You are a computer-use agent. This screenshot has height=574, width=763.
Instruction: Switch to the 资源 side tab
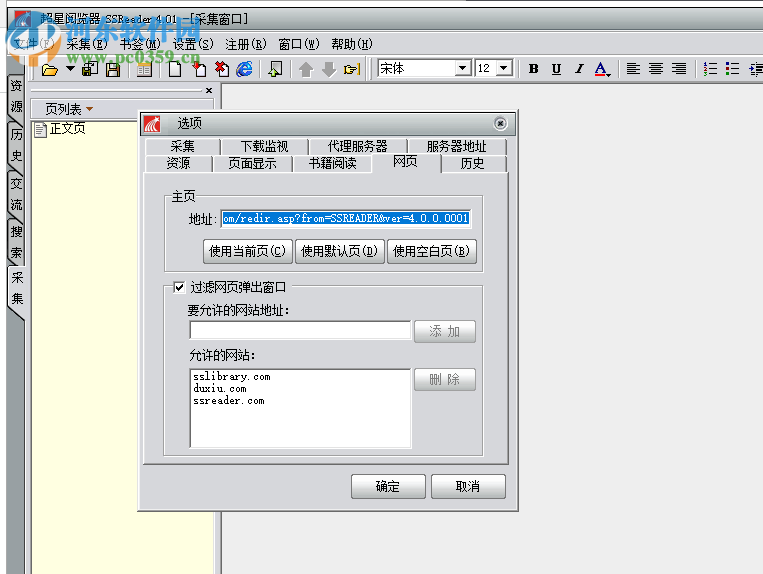[16, 96]
